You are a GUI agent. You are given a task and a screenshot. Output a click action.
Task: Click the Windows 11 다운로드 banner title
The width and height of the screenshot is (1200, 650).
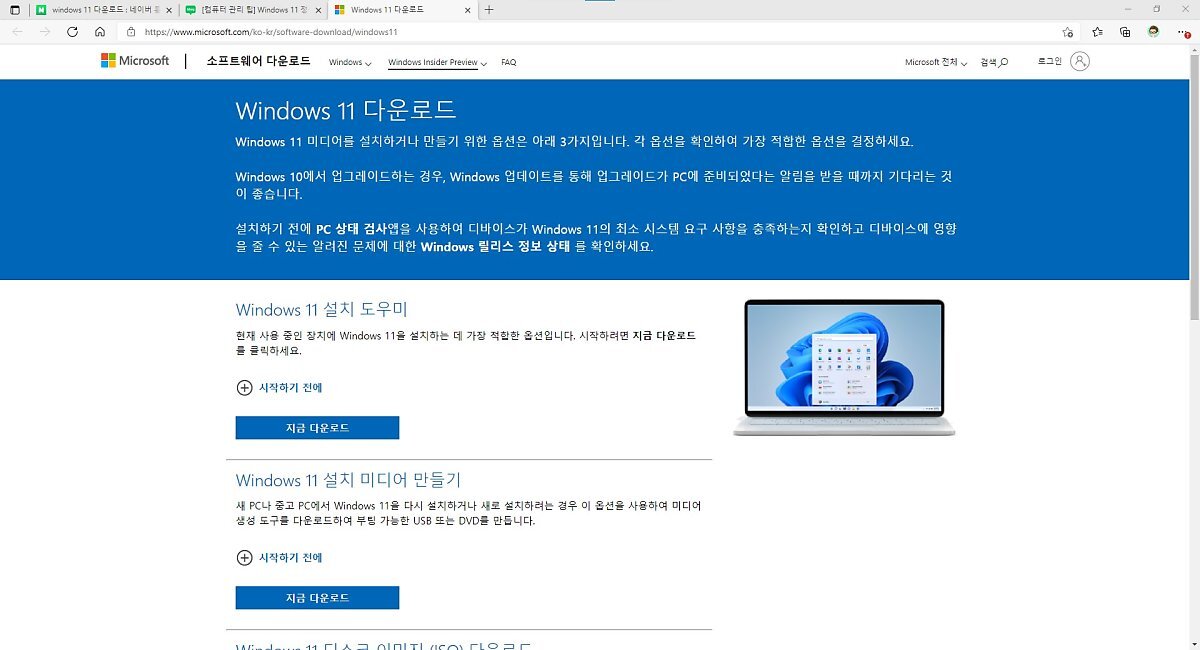346,109
